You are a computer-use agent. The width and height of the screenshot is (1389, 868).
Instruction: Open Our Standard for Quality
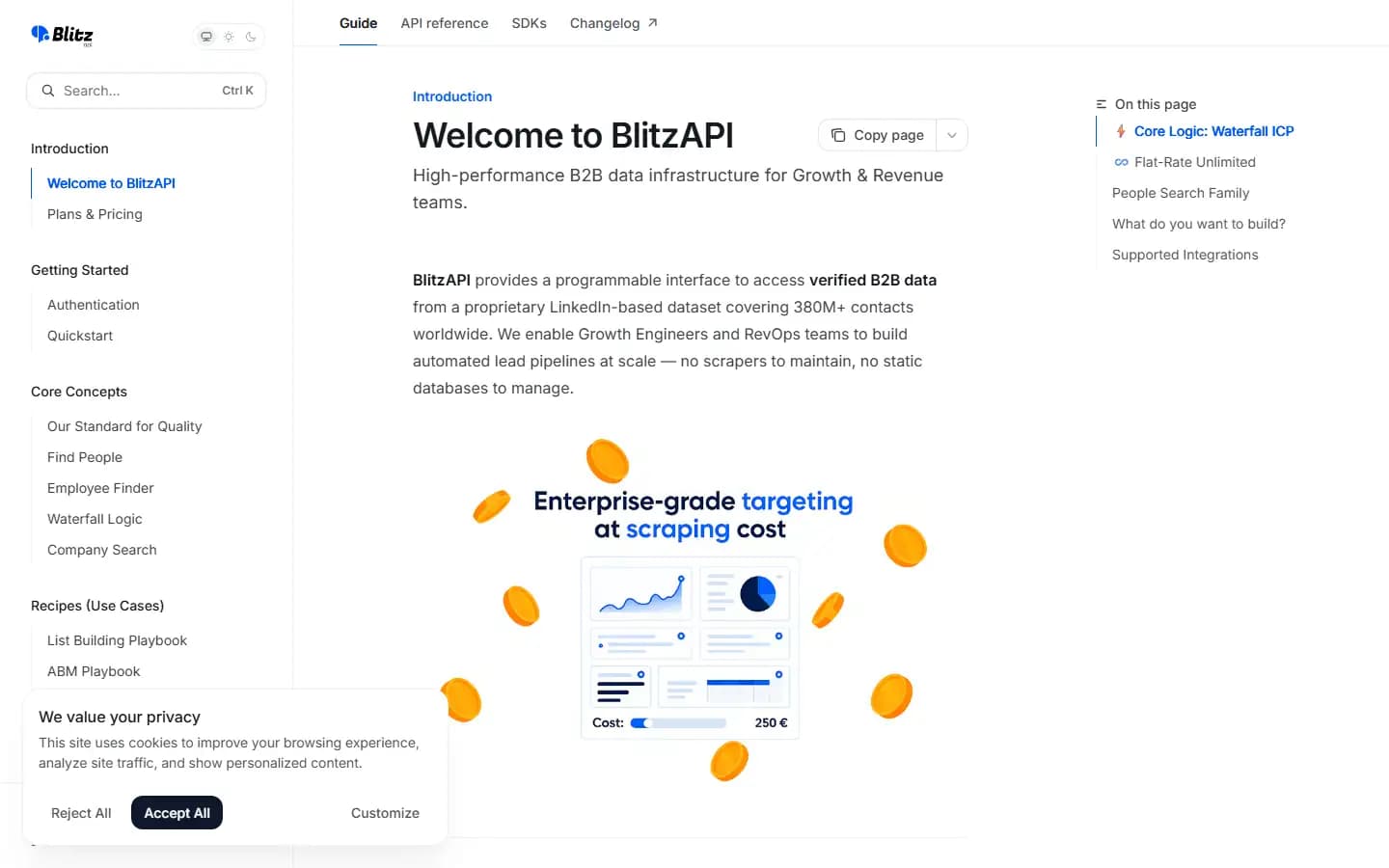(x=124, y=426)
